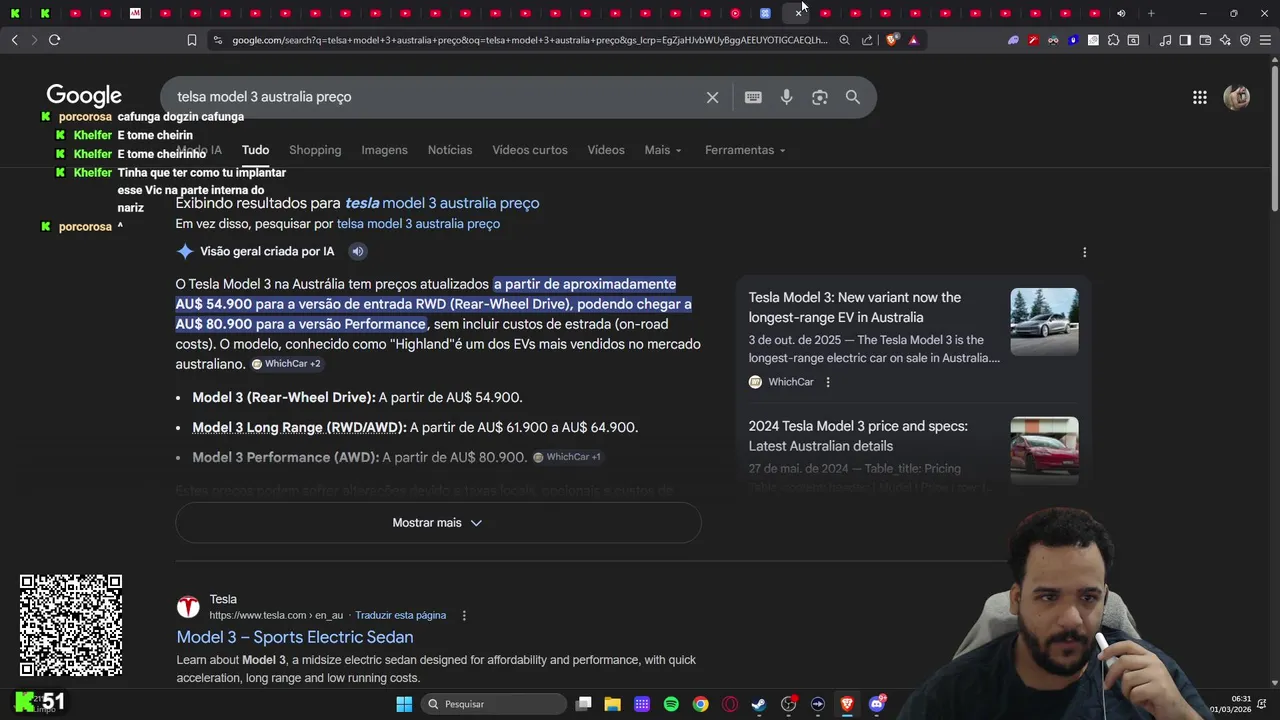Open Brave Wallet
Screen dimensions: 1280x720
pyautogui.click(x=1205, y=40)
